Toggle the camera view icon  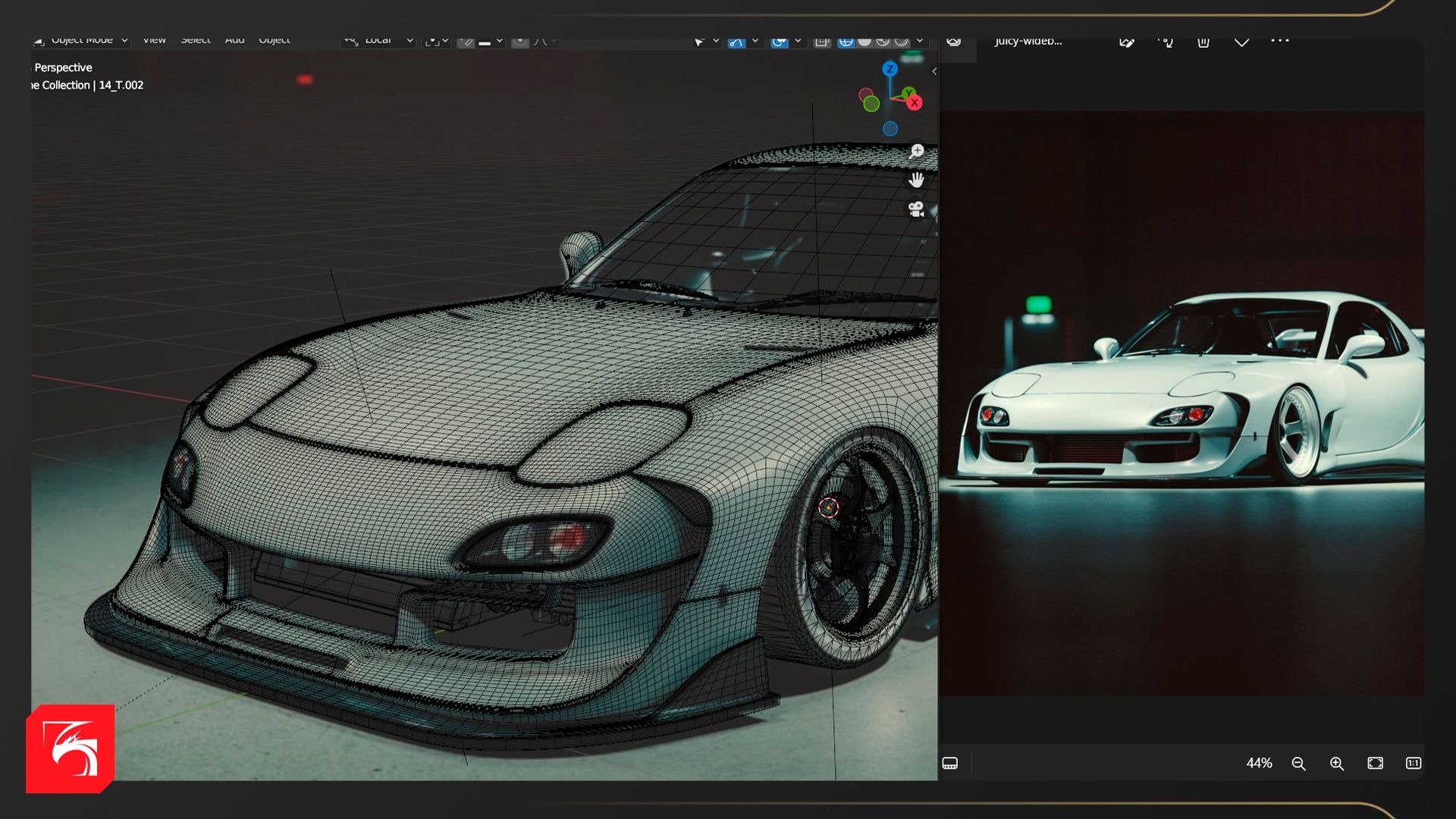tap(916, 209)
